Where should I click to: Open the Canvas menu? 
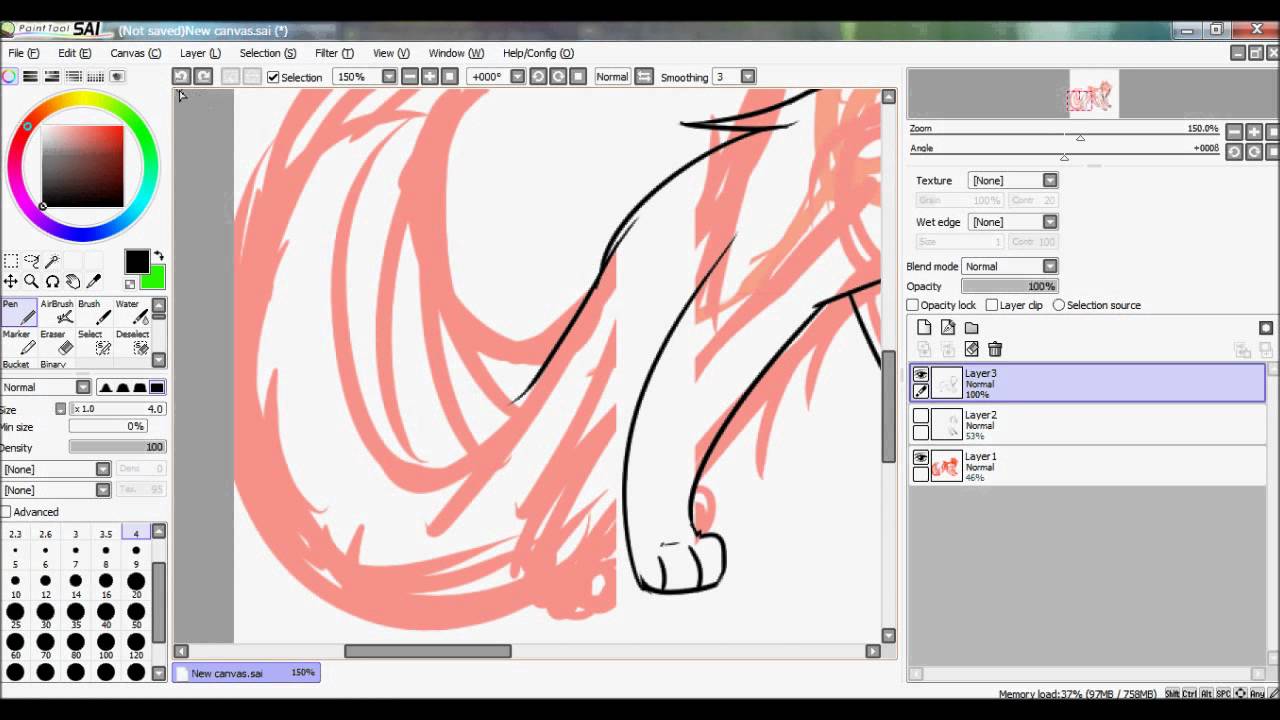pos(135,53)
